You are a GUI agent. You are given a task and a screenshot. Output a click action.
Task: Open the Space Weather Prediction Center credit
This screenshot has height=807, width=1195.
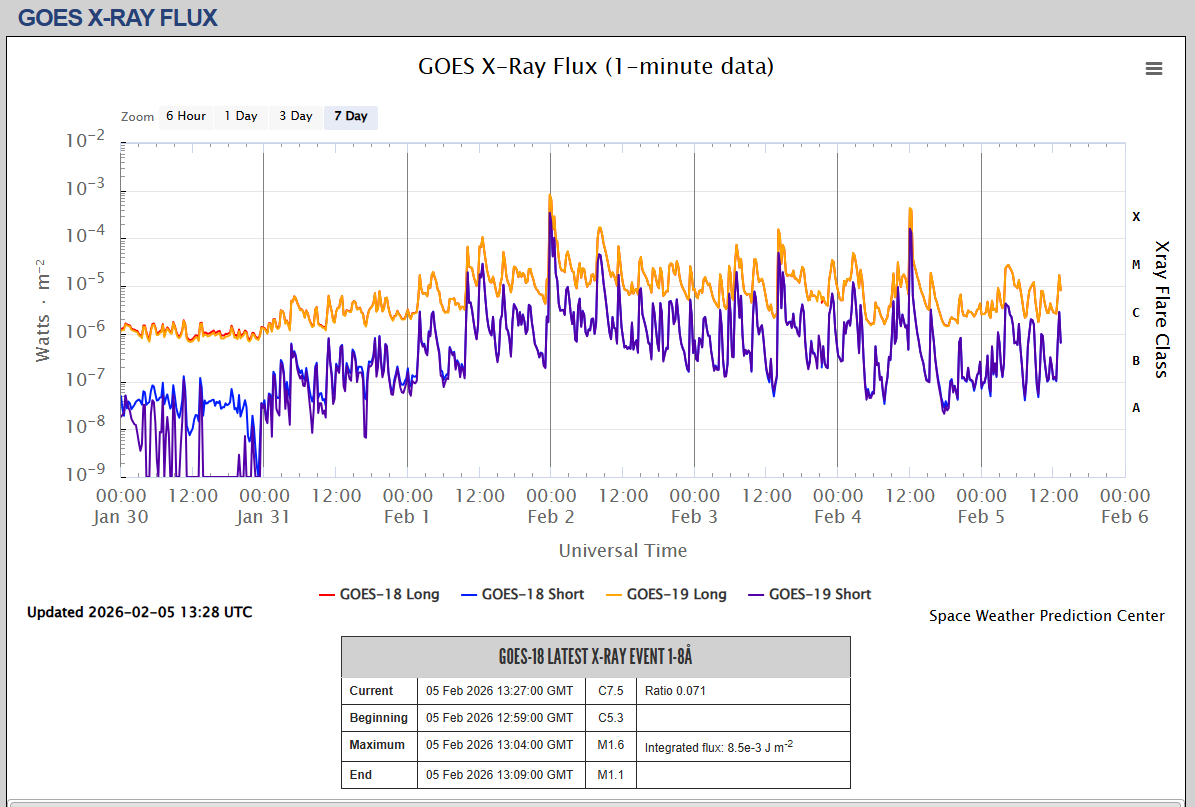coord(1046,616)
